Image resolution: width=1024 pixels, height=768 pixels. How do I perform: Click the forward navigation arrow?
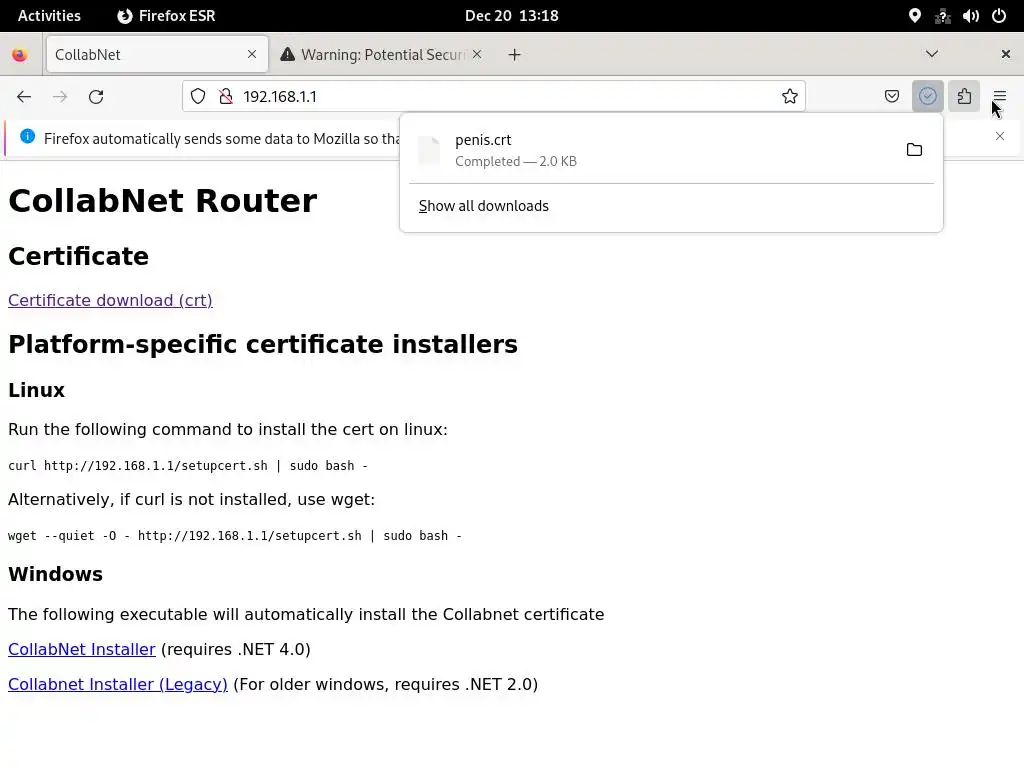[60, 97]
